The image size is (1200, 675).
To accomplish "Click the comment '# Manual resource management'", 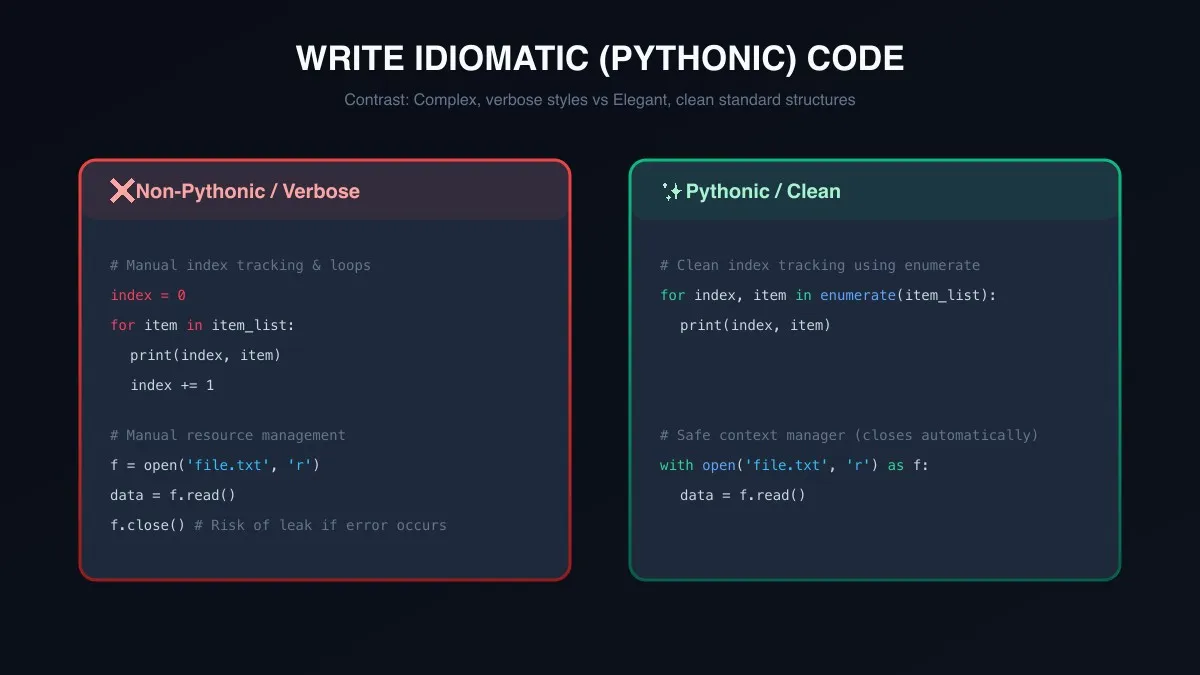I will pyautogui.click(x=228, y=435).
